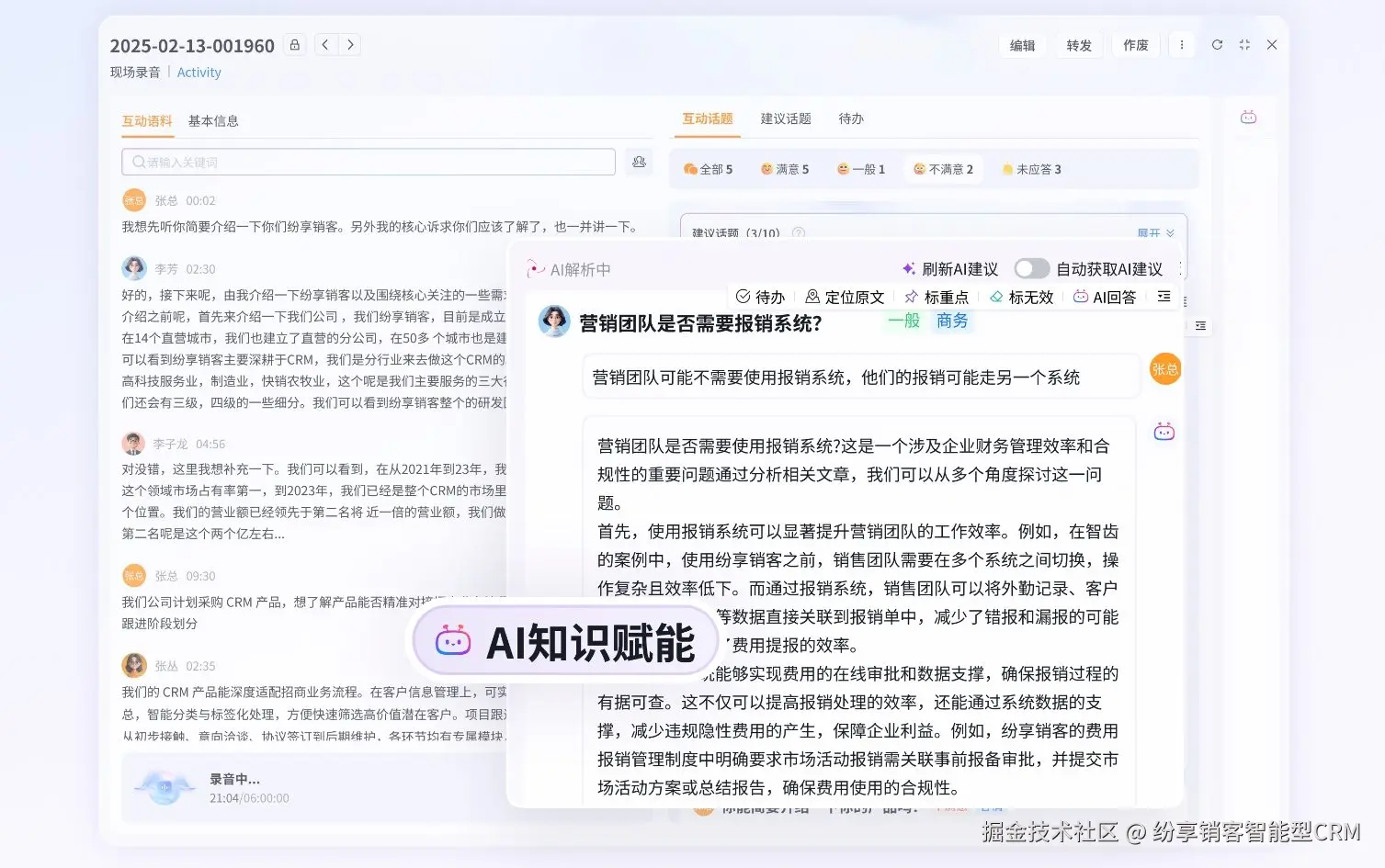Click 张丛 avatar at 02:35 message

pos(134,665)
